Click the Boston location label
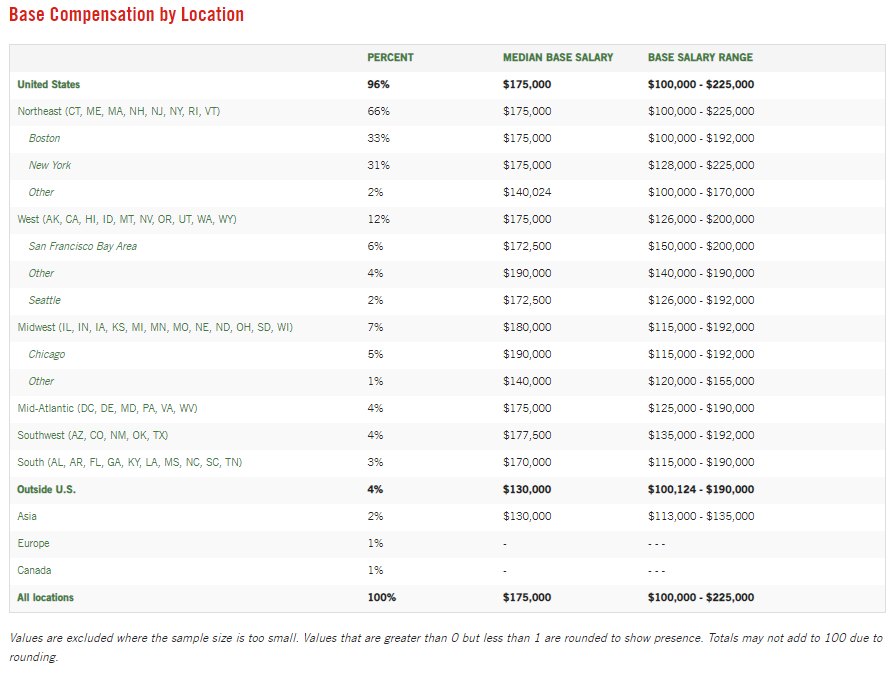 tap(44, 139)
